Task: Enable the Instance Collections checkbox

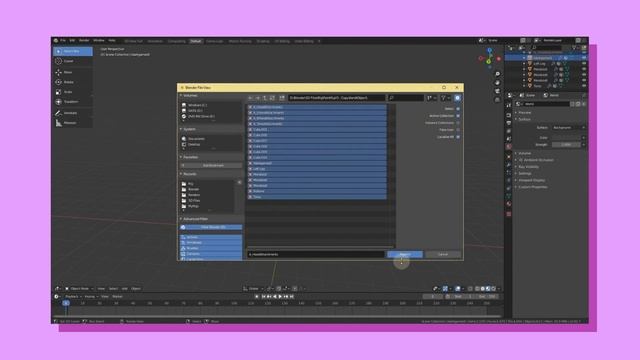Action: tap(458, 123)
